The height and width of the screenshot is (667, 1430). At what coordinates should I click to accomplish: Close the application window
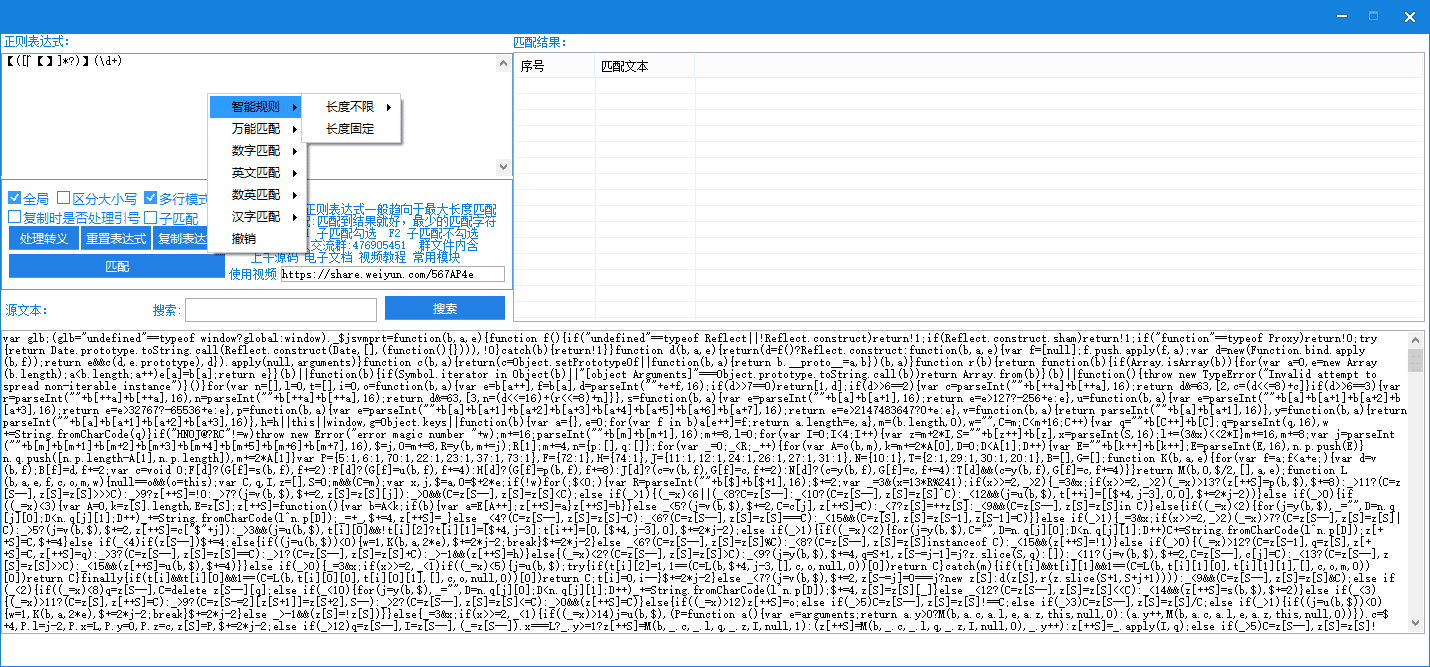pos(1408,16)
